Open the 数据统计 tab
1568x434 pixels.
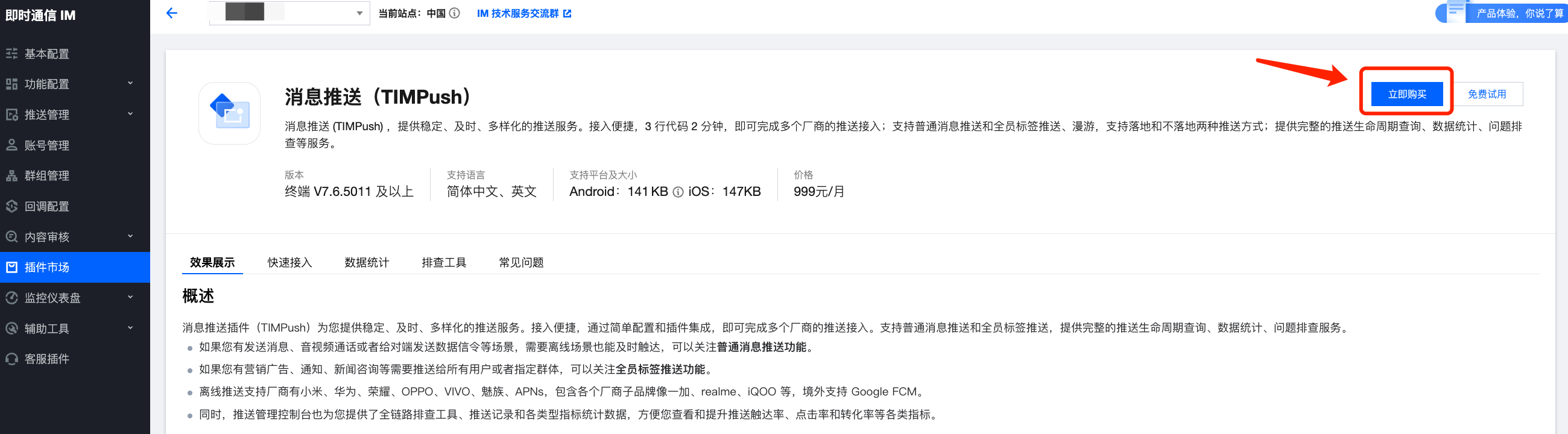click(x=367, y=262)
